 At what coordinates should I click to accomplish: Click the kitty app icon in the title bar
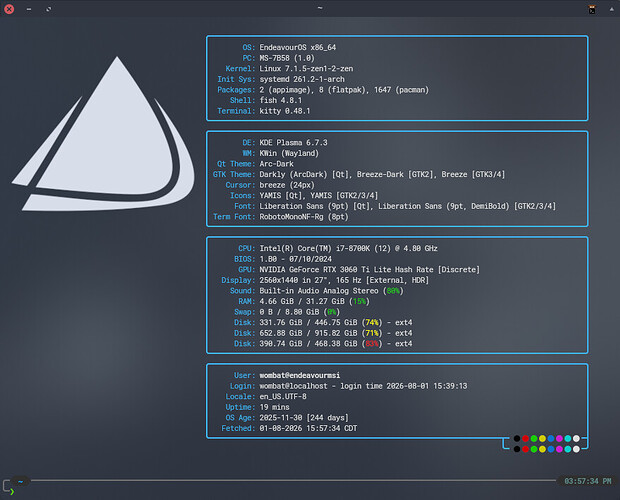pos(592,9)
